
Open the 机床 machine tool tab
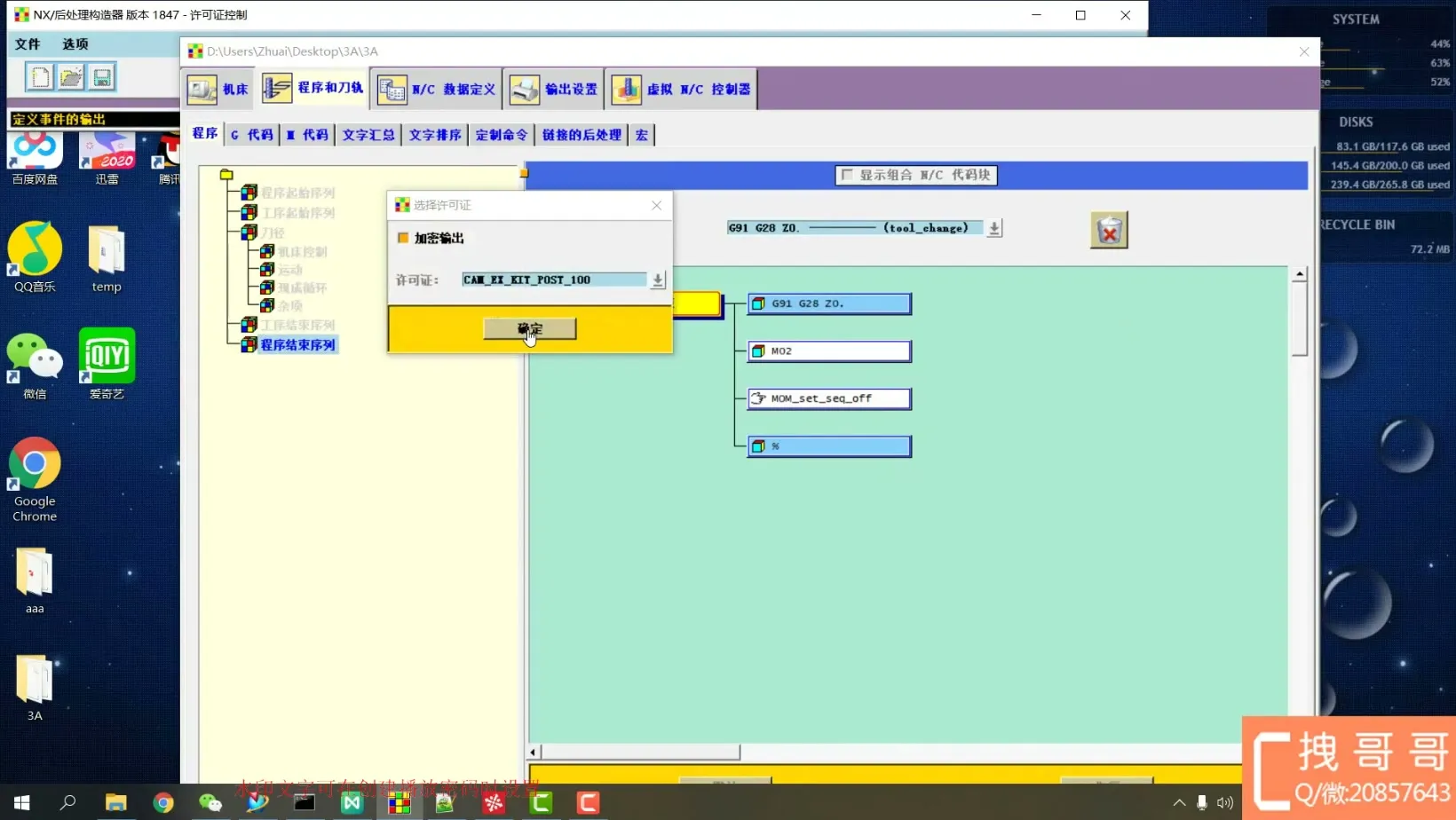coord(218,89)
